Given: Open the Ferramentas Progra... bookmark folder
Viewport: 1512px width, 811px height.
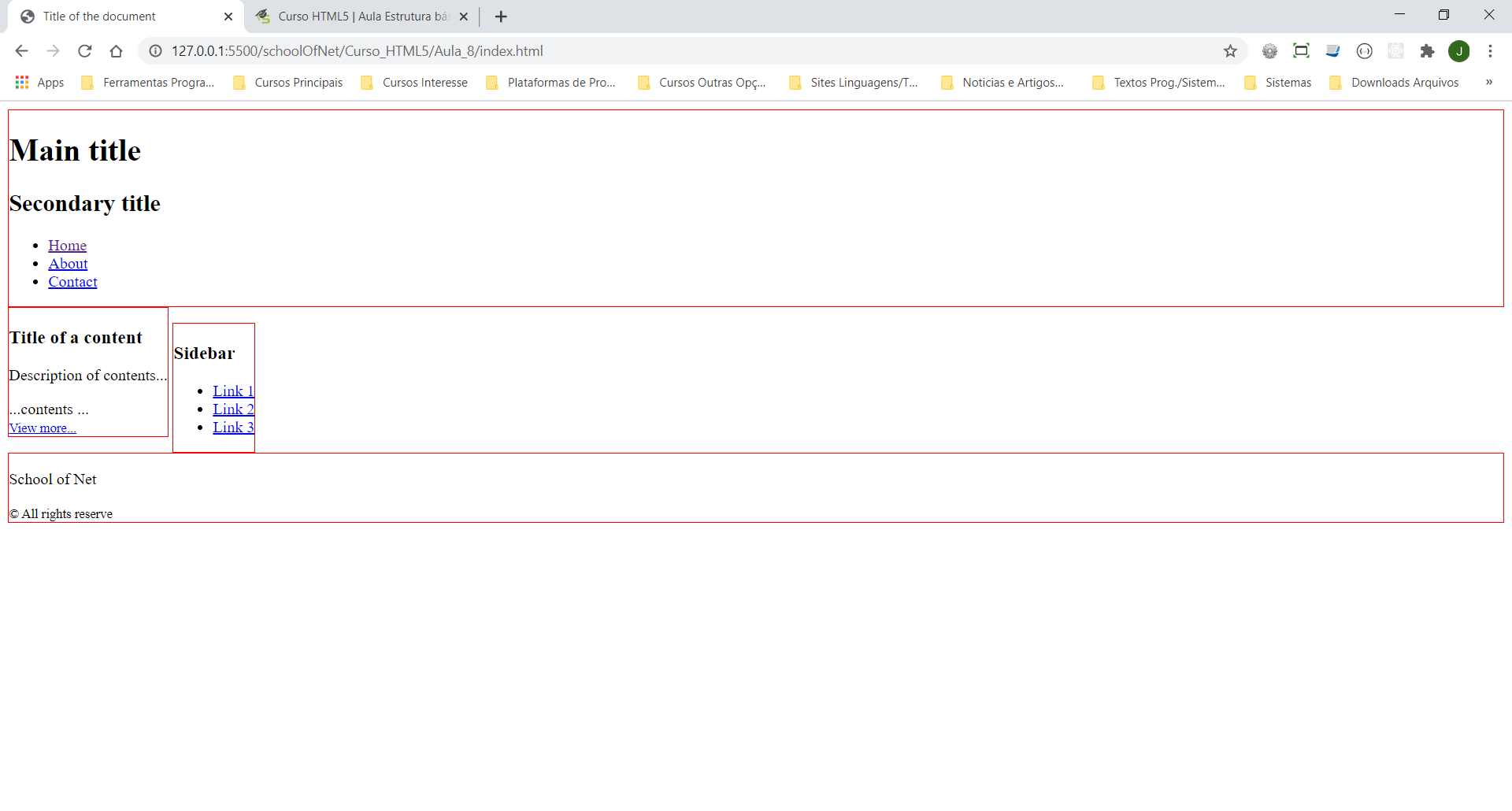Looking at the screenshot, I should pos(148,83).
